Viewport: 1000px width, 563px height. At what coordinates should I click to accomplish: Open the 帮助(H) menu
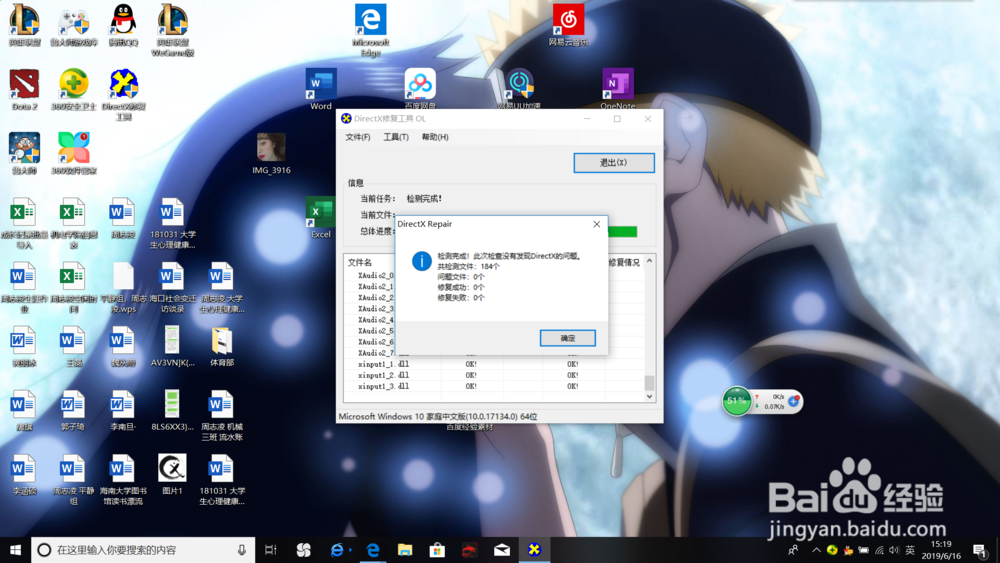[x=435, y=137]
